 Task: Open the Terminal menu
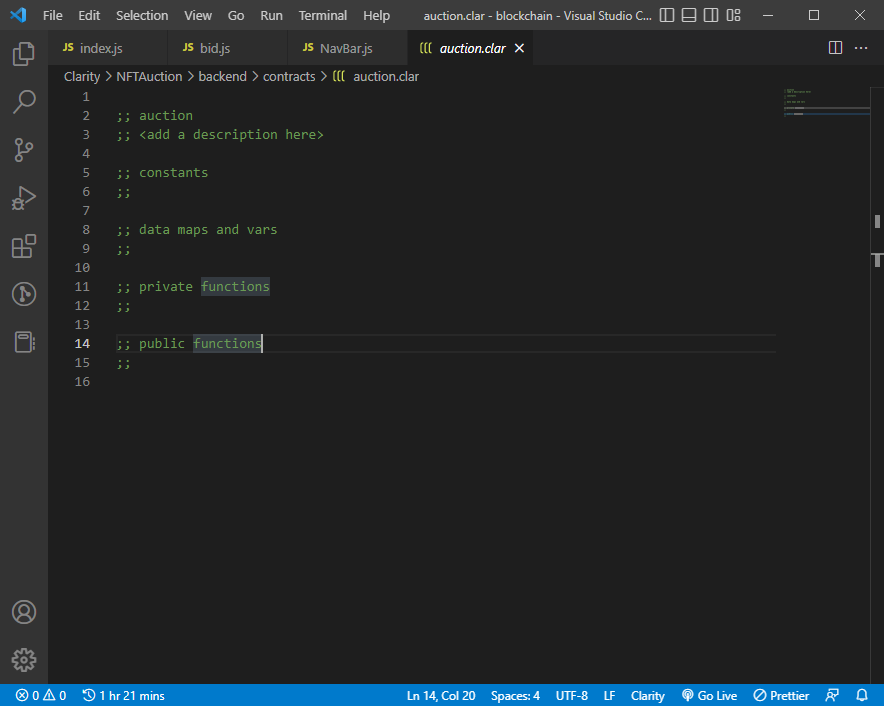coord(322,15)
